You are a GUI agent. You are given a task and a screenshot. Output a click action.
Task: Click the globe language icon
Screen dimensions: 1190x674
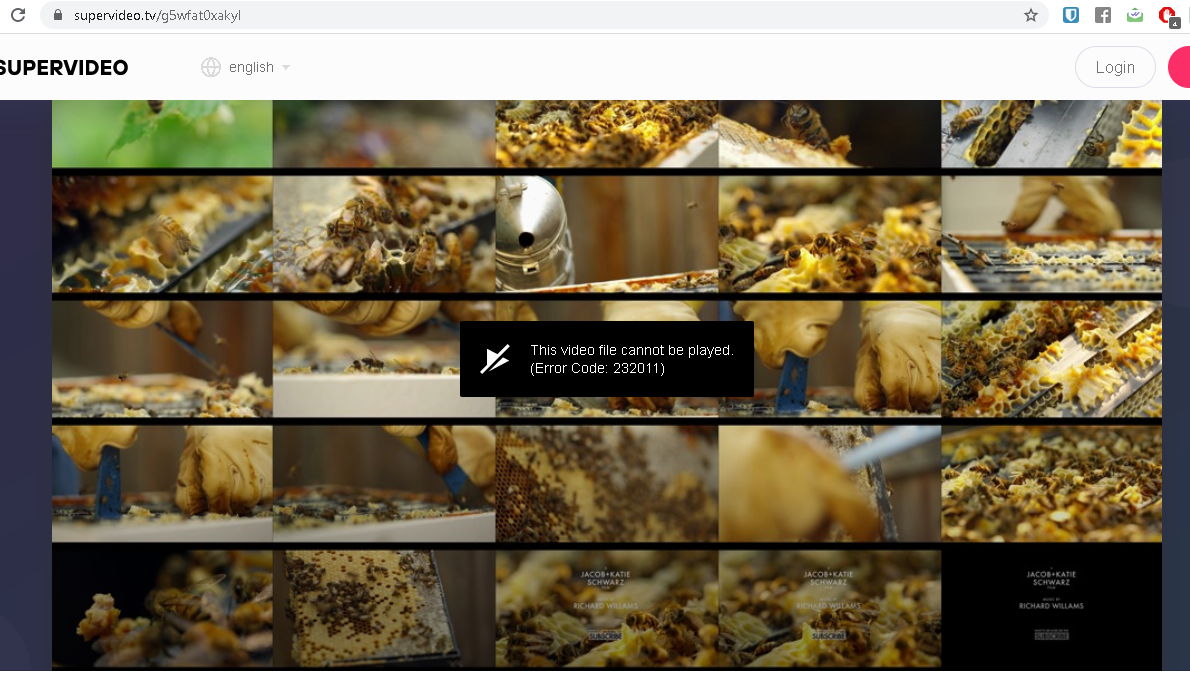pyautogui.click(x=210, y=67)
